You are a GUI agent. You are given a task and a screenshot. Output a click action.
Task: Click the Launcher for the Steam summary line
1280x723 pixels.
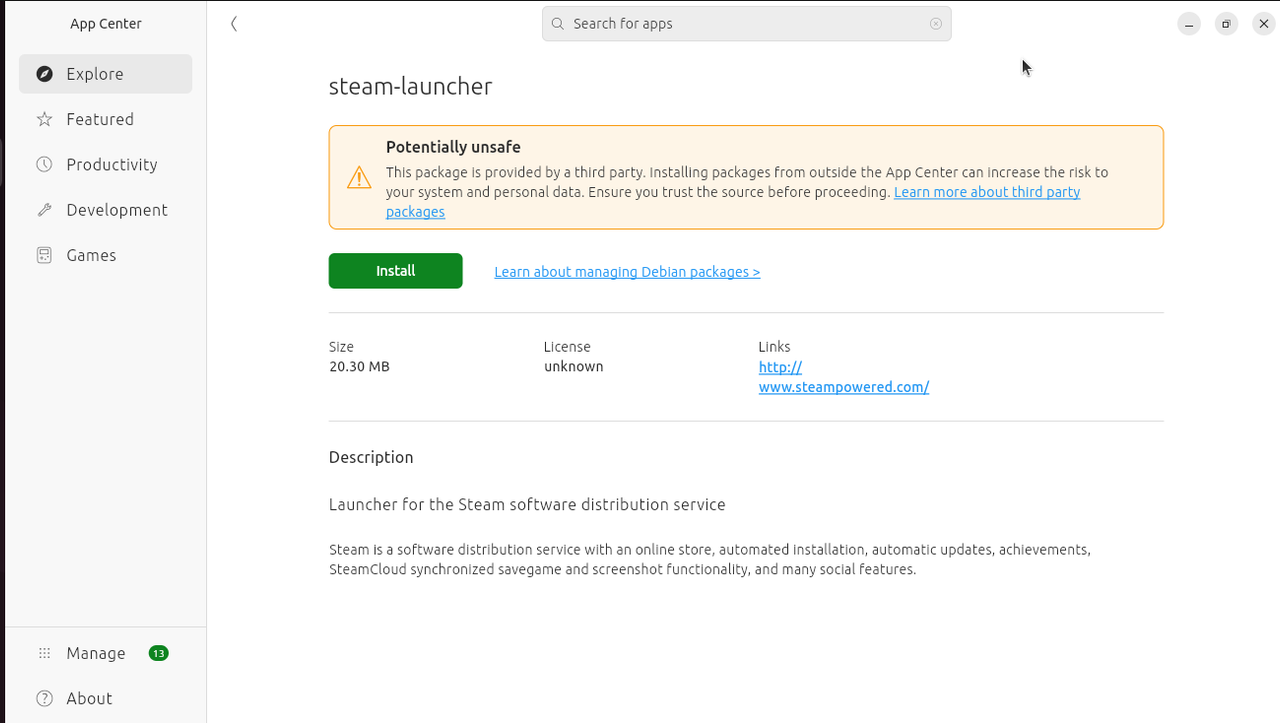pyautogui.click(x=527, y=505)
